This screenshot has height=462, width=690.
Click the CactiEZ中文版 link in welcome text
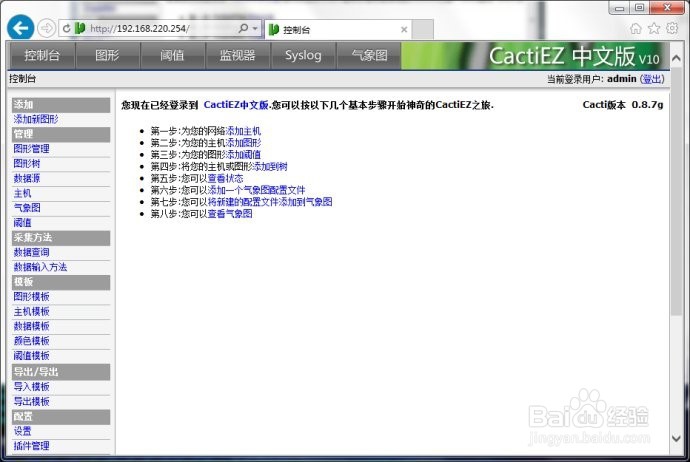236,105
